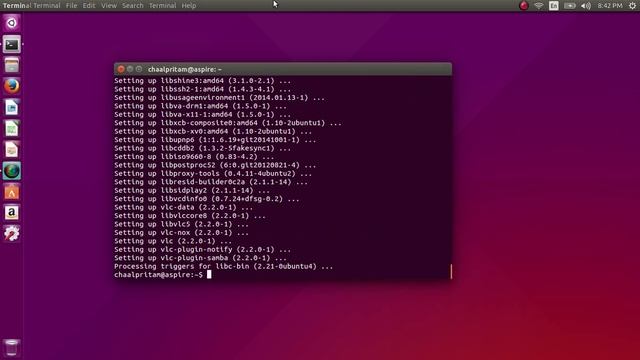This screenshot has width=640, height=360.
Task: Click the 'Setting up libshine3:amd64' line
Action: tap(202, 81)
